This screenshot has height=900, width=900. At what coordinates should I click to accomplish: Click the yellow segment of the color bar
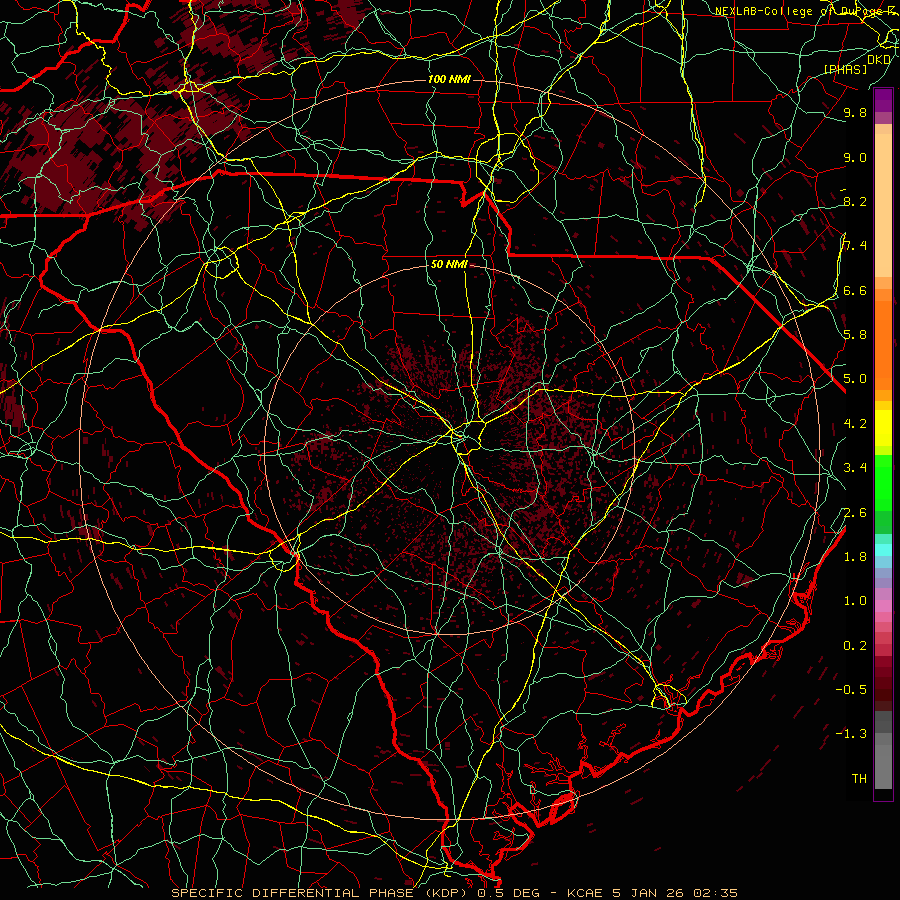click(x=883, y=428)
